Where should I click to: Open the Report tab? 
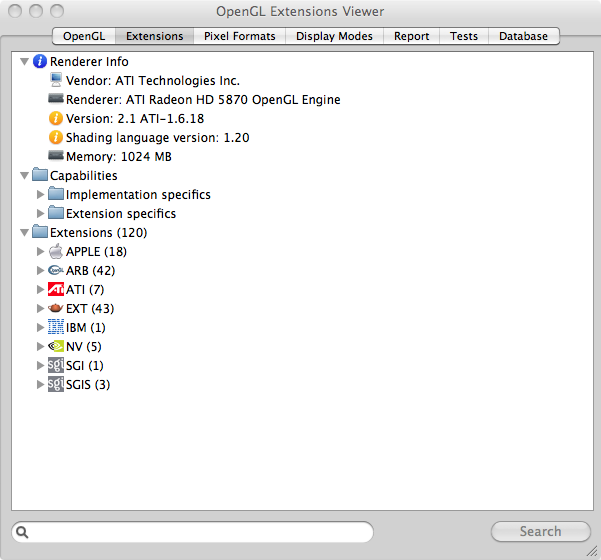click(411, 36)
